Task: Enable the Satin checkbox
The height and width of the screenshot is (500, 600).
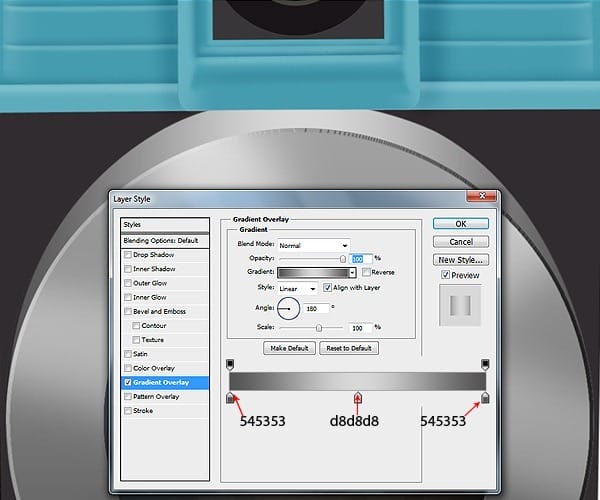Action: pyautogui.click(x=128, y=354)
